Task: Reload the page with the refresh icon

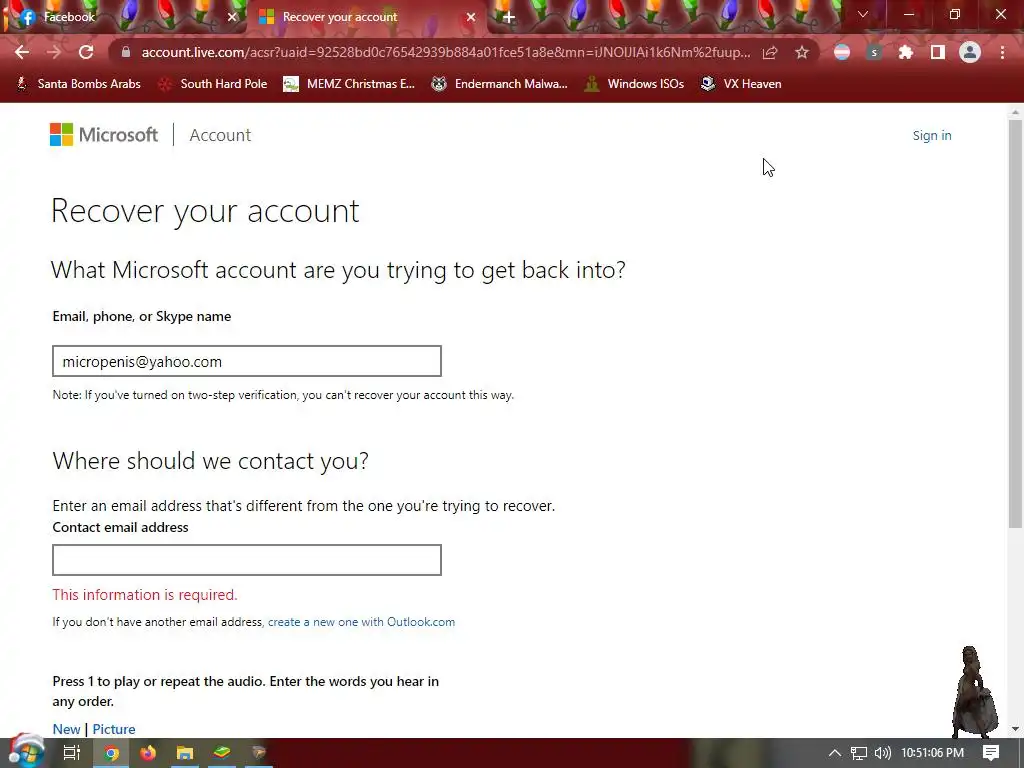Action: (86, 52)
